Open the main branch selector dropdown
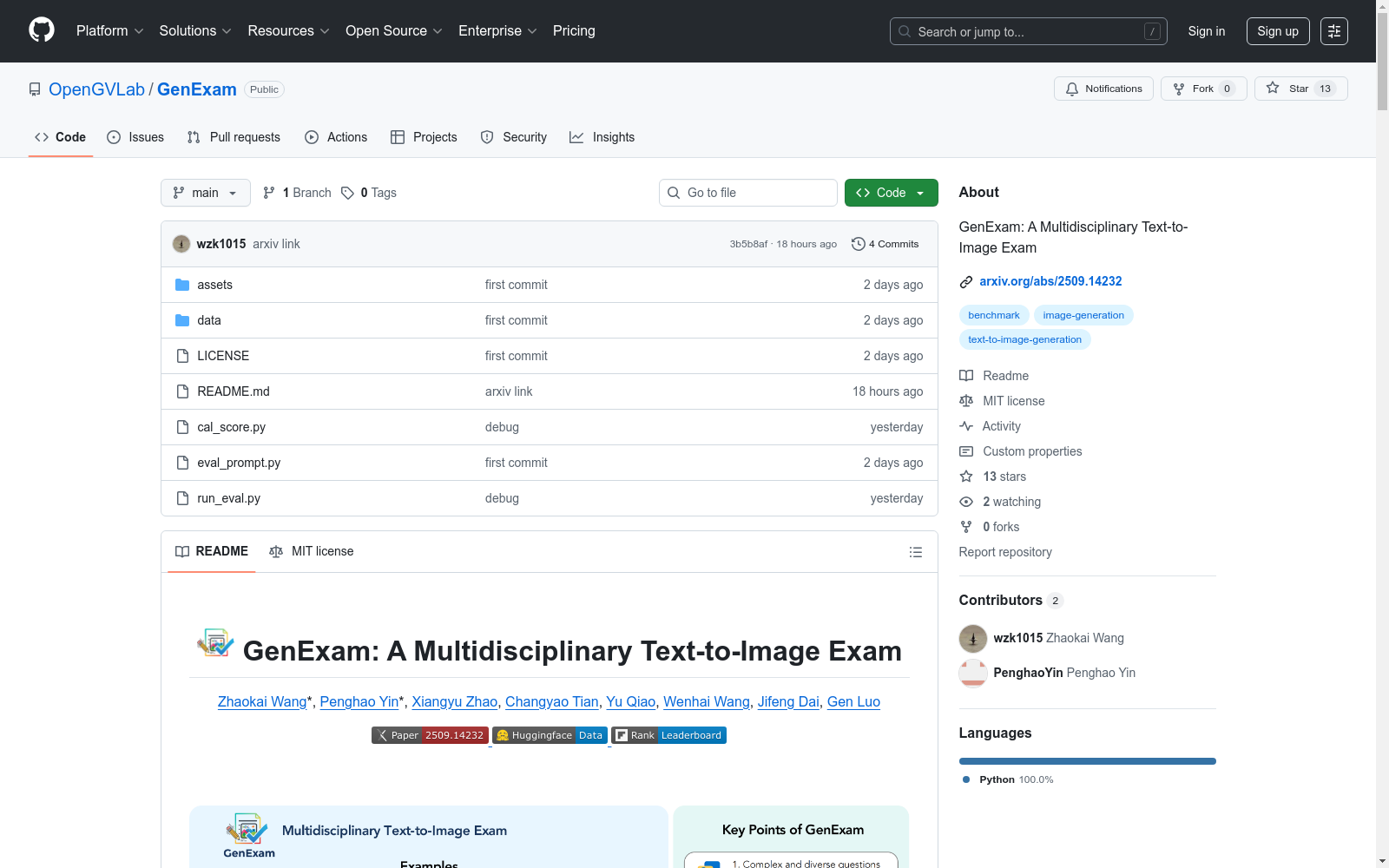This screenshot has width=1389, height=868. [x=206, y=193]
